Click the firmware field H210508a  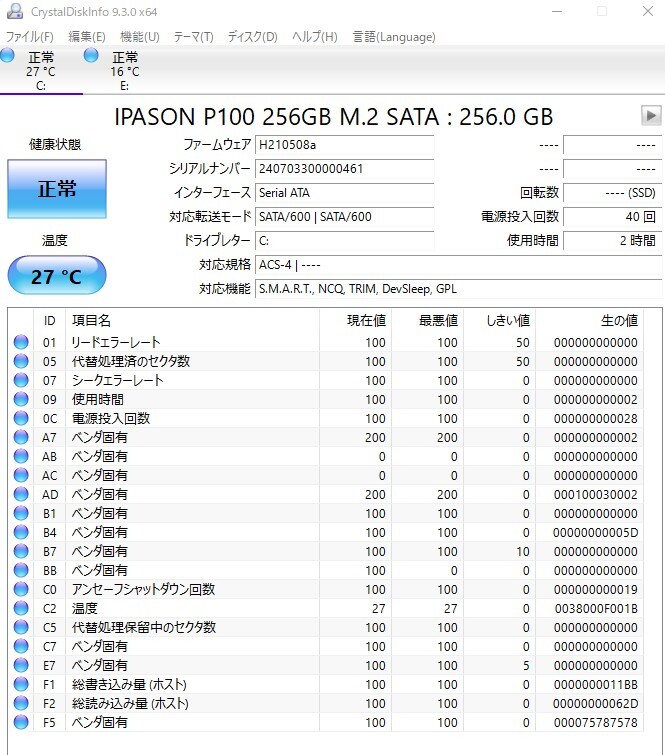tap(344, 145)
